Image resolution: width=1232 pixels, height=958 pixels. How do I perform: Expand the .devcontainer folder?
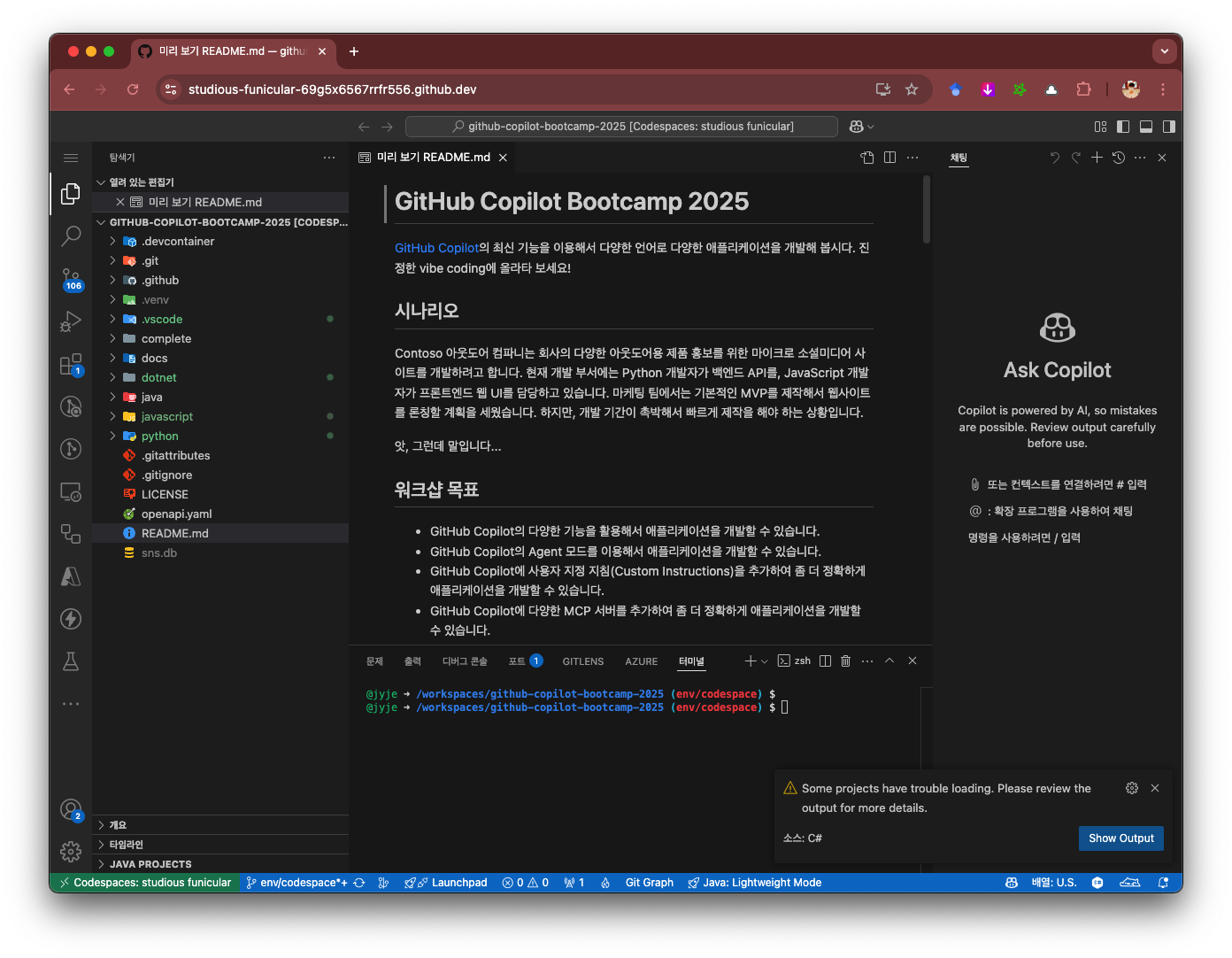(220, 242)
